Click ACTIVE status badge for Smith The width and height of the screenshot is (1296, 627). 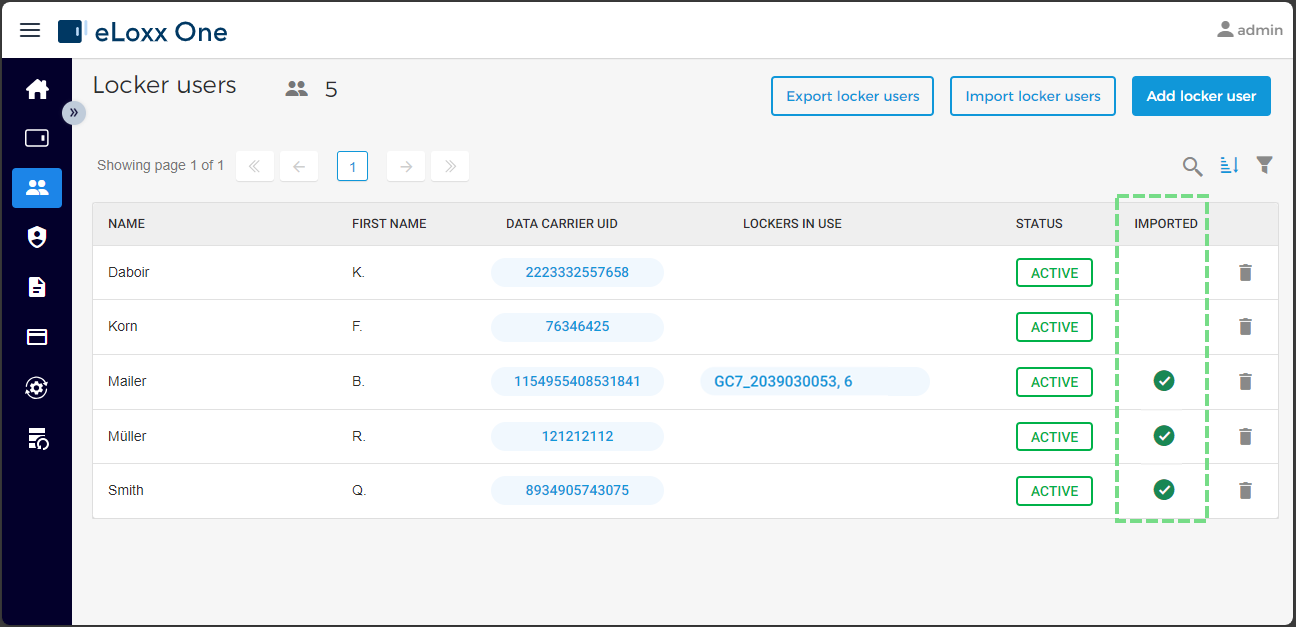1054,491
